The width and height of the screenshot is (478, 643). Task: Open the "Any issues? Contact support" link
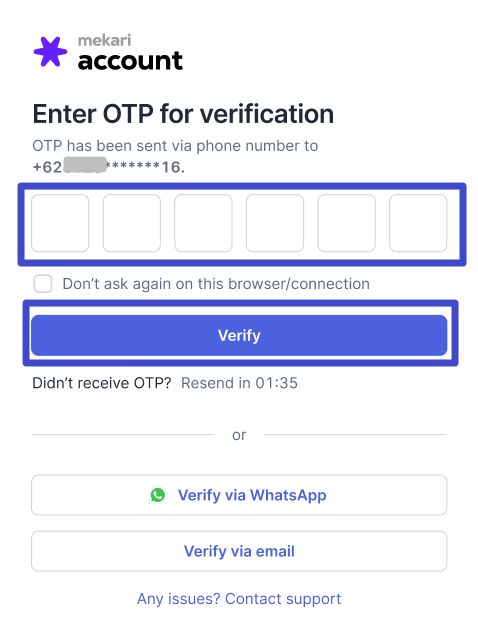point(239,599)
